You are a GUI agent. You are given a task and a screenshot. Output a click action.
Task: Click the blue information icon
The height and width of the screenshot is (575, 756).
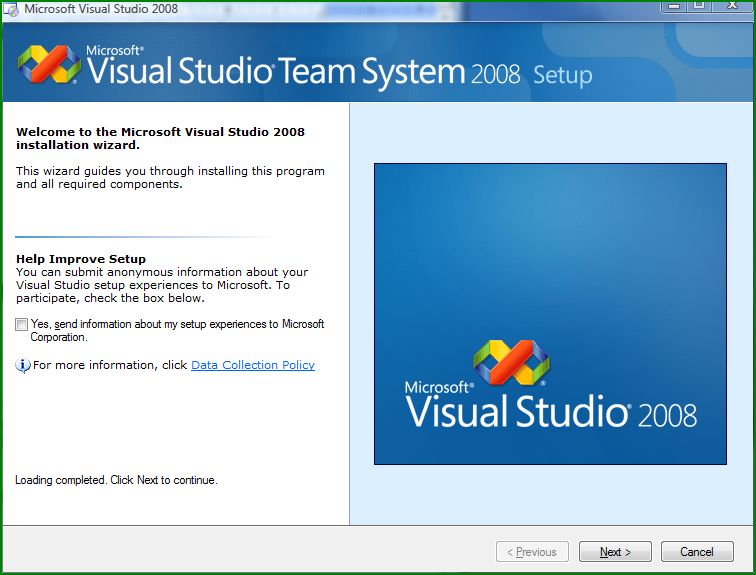click(x=23, y=366)
